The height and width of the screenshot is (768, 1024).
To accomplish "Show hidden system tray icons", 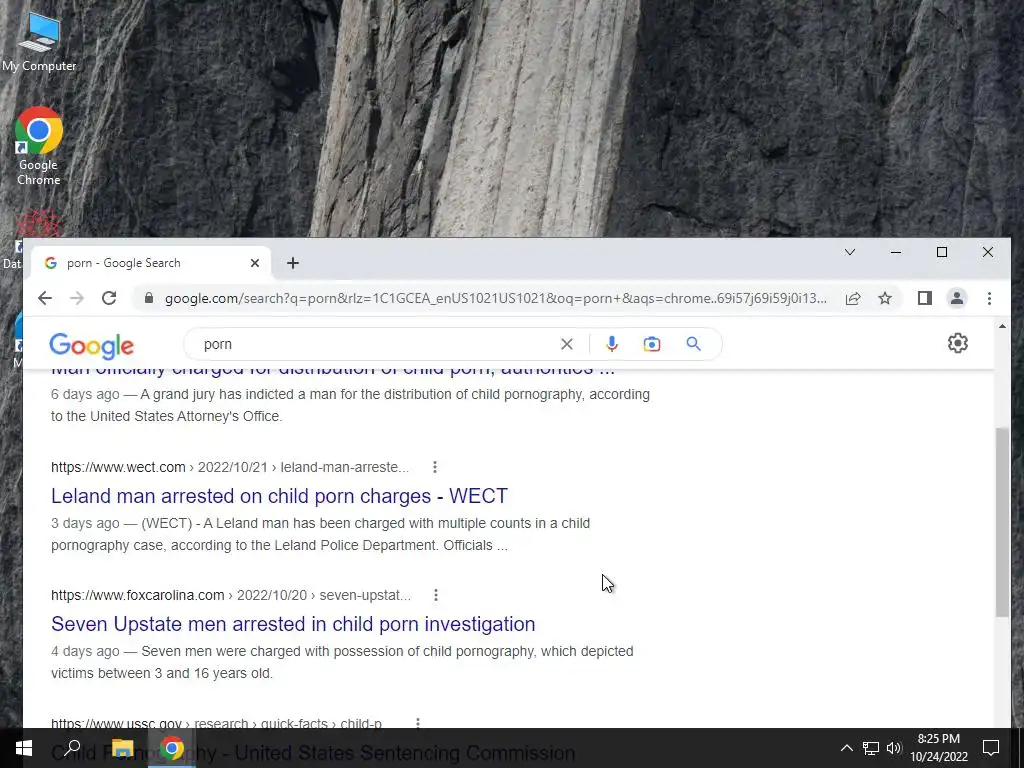I will [846, 748].
